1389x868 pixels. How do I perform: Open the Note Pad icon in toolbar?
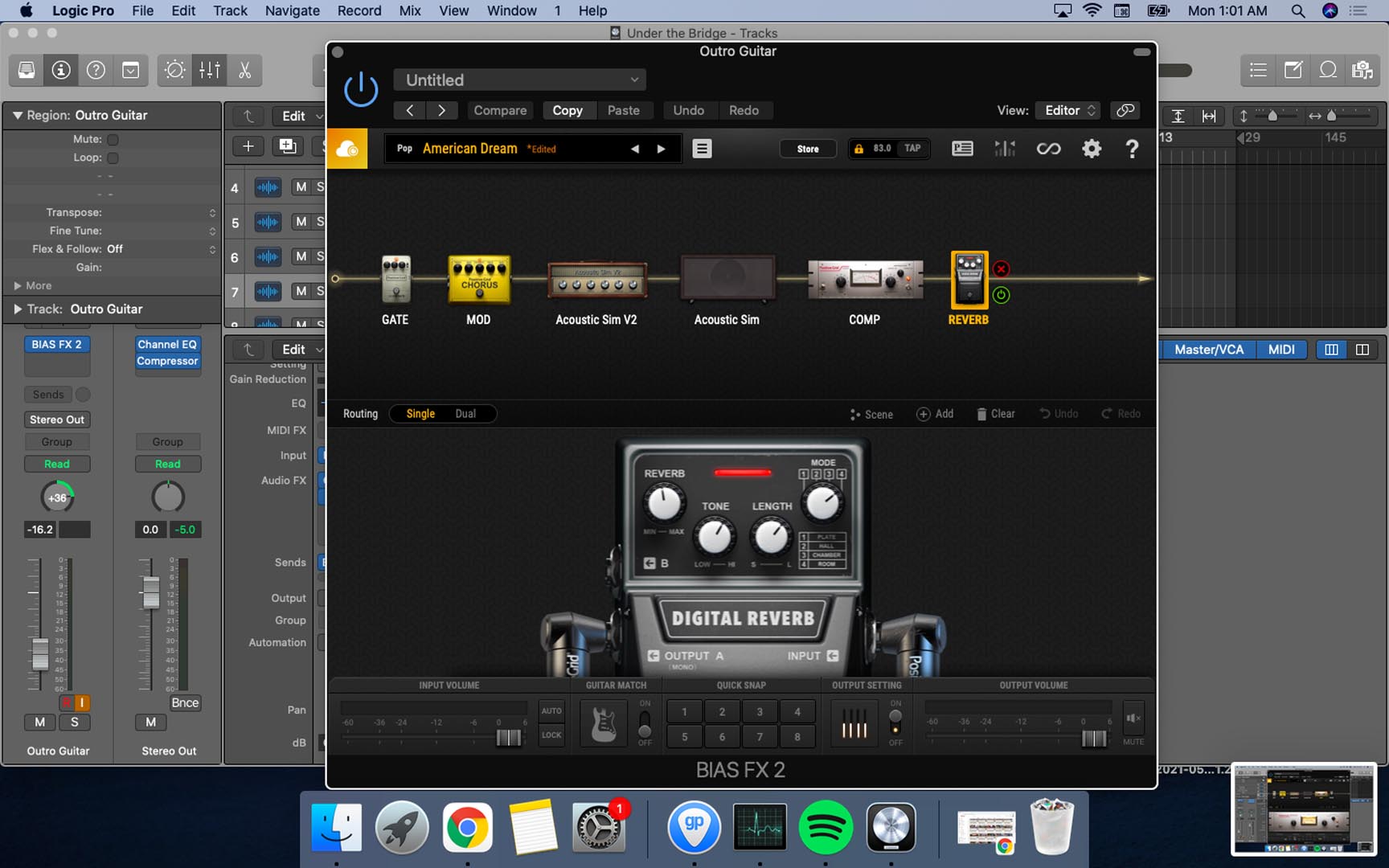(x=1293, y=70)
